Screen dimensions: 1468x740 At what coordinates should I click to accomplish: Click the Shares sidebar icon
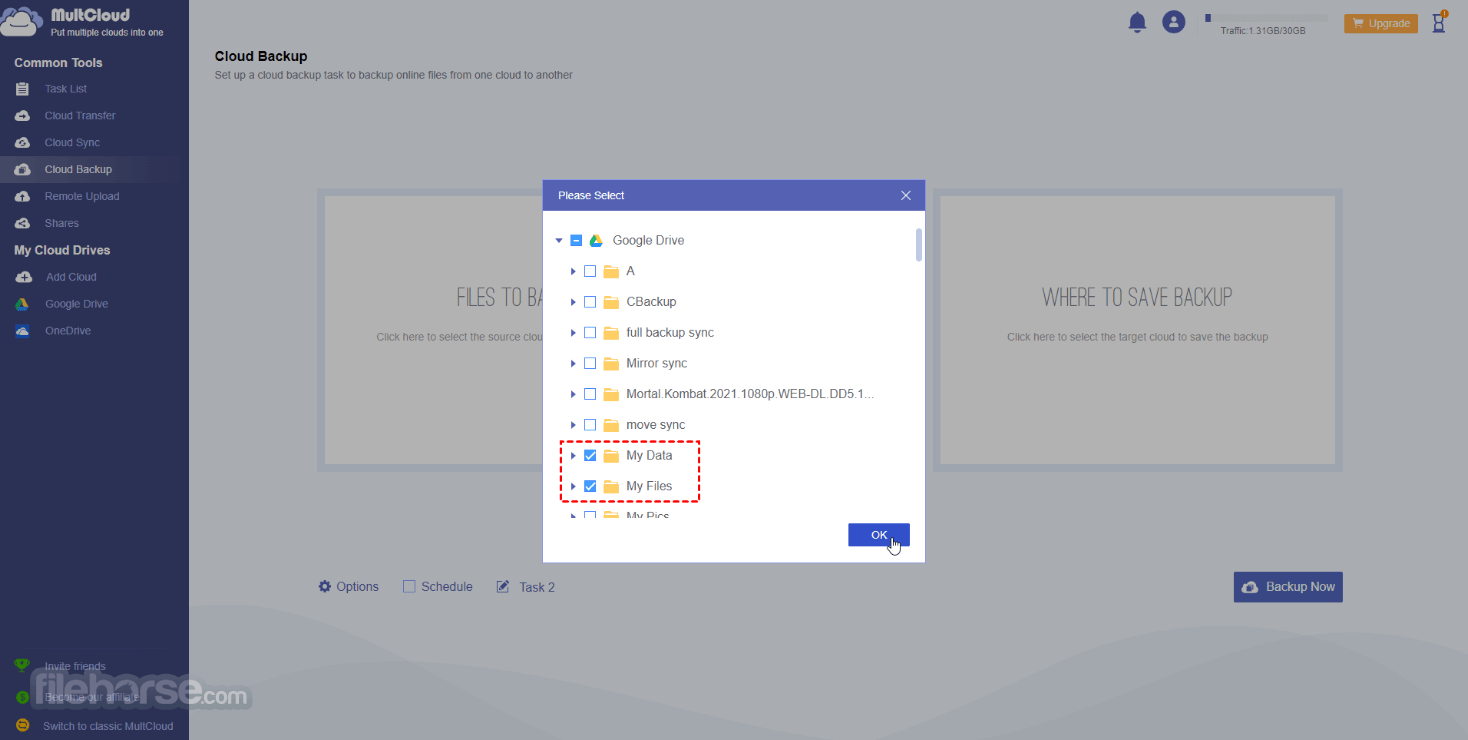point(22,224)
